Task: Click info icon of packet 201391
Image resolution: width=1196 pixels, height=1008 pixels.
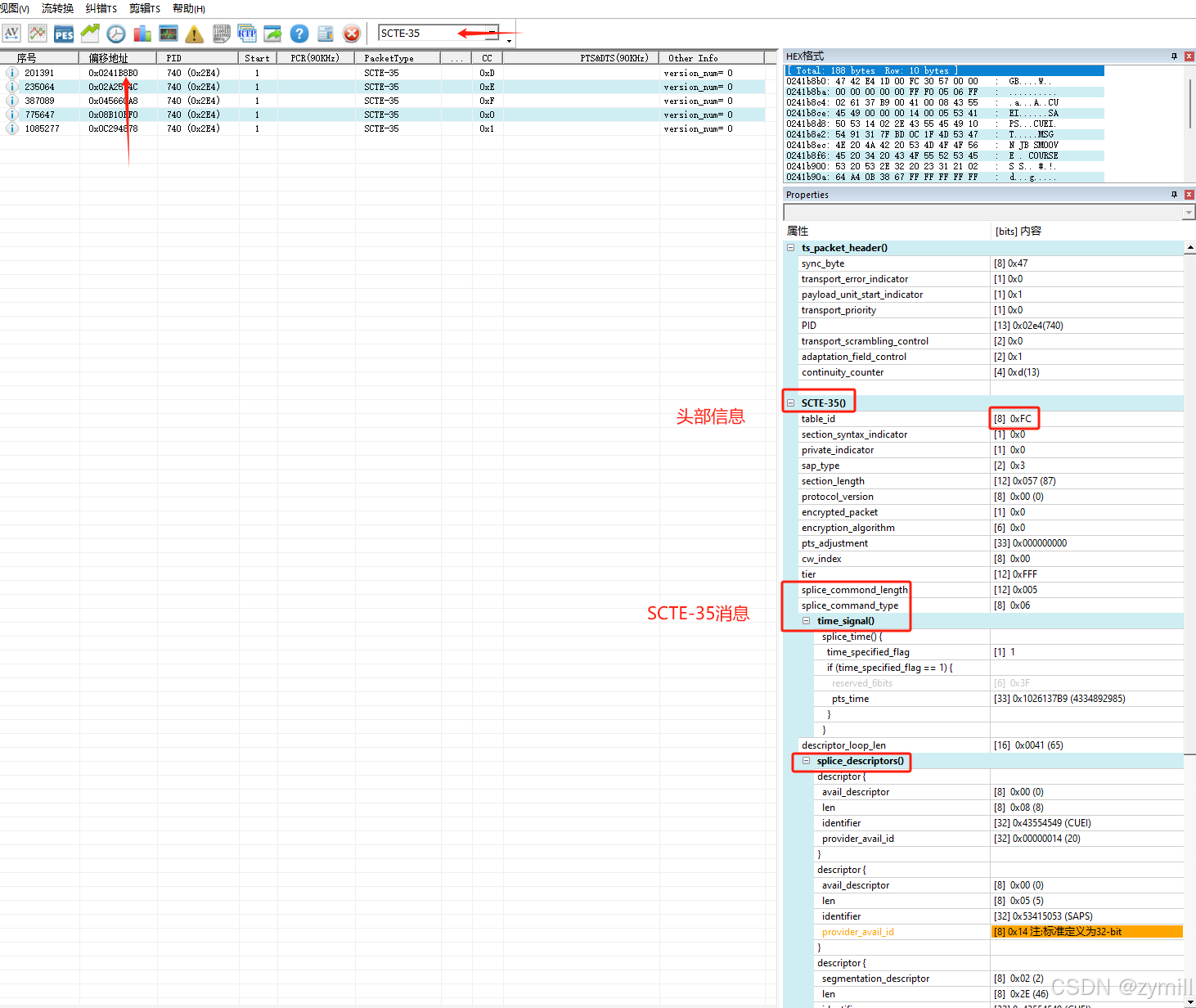Action: point(12,73)
